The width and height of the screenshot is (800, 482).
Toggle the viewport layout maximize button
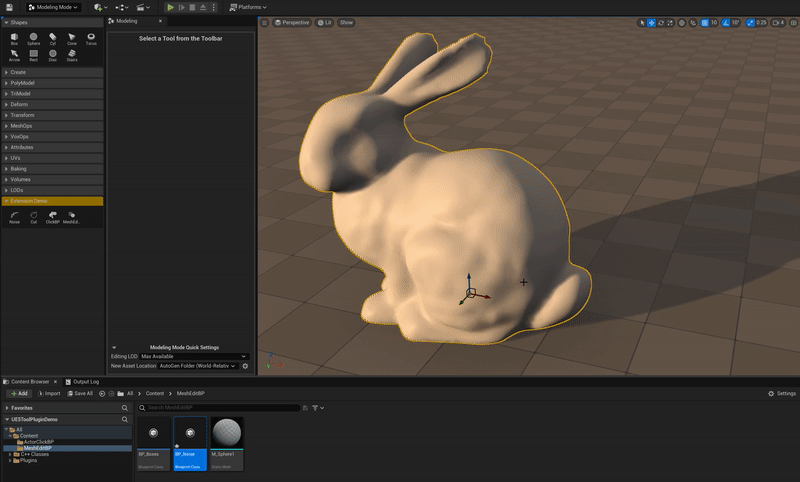pyautogui.click(x=793, y=22)
